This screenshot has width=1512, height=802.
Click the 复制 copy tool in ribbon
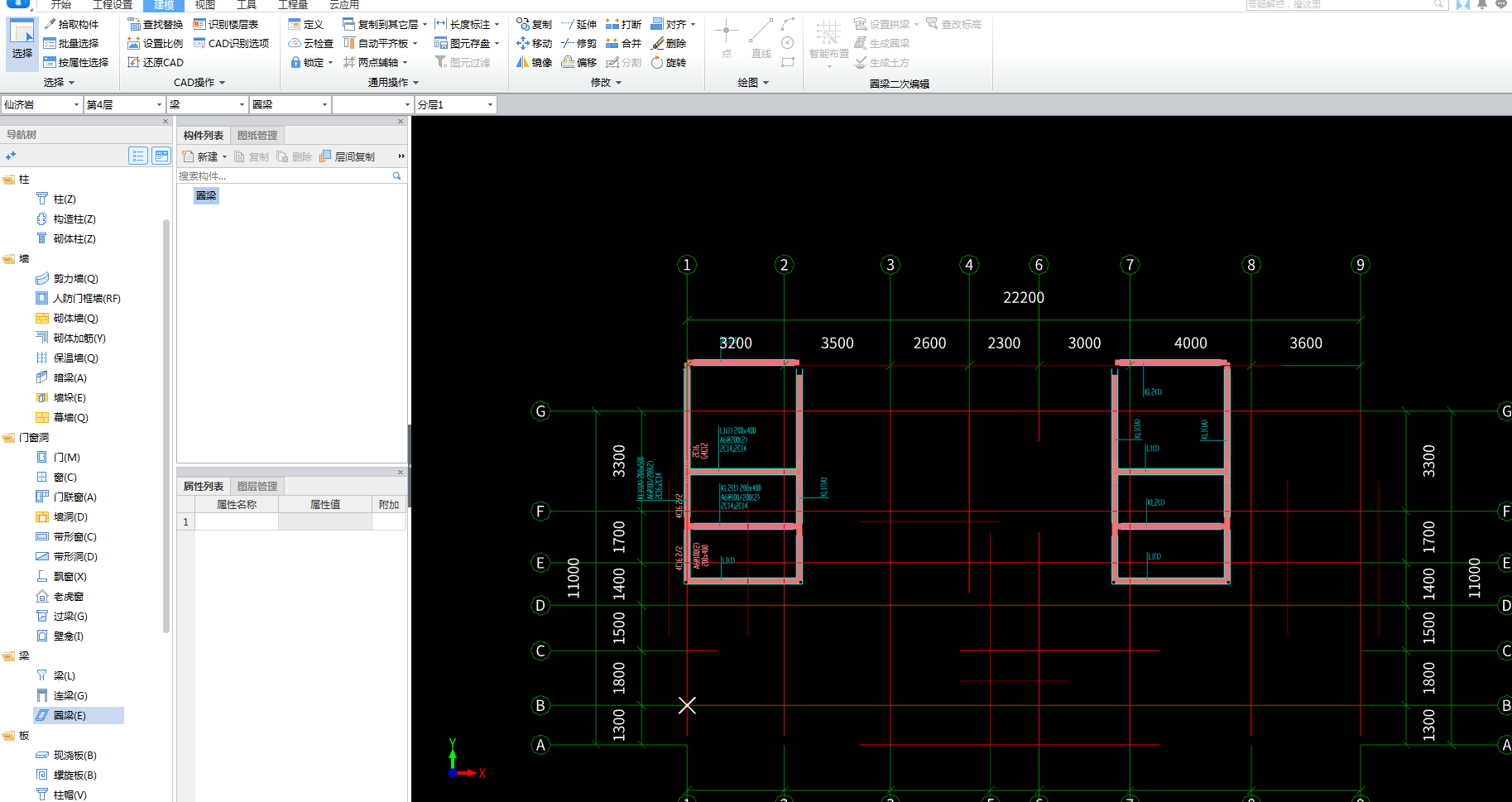click(534, 24)
